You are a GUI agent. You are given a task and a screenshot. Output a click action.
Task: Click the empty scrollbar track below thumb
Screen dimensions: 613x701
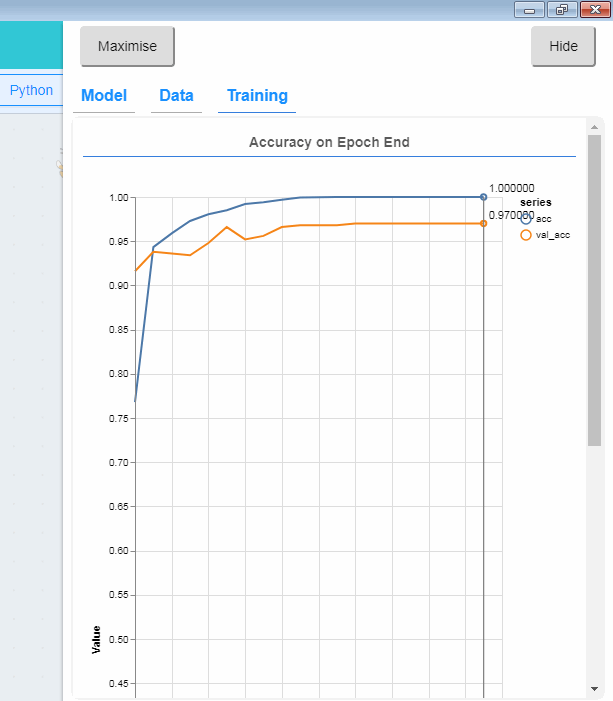coord(594,563)
